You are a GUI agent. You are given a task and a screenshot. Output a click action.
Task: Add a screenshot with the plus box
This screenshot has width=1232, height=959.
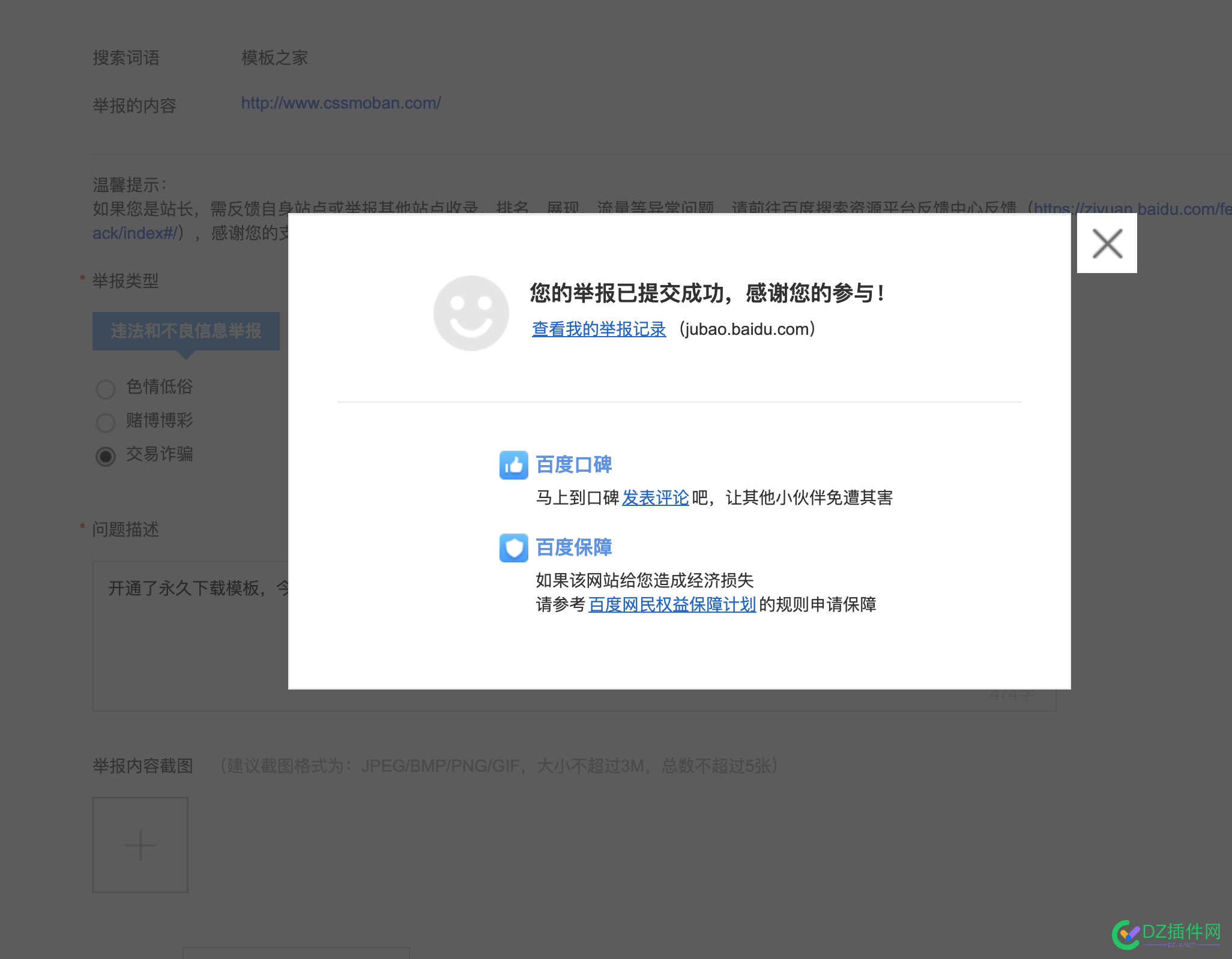point(140,845)
